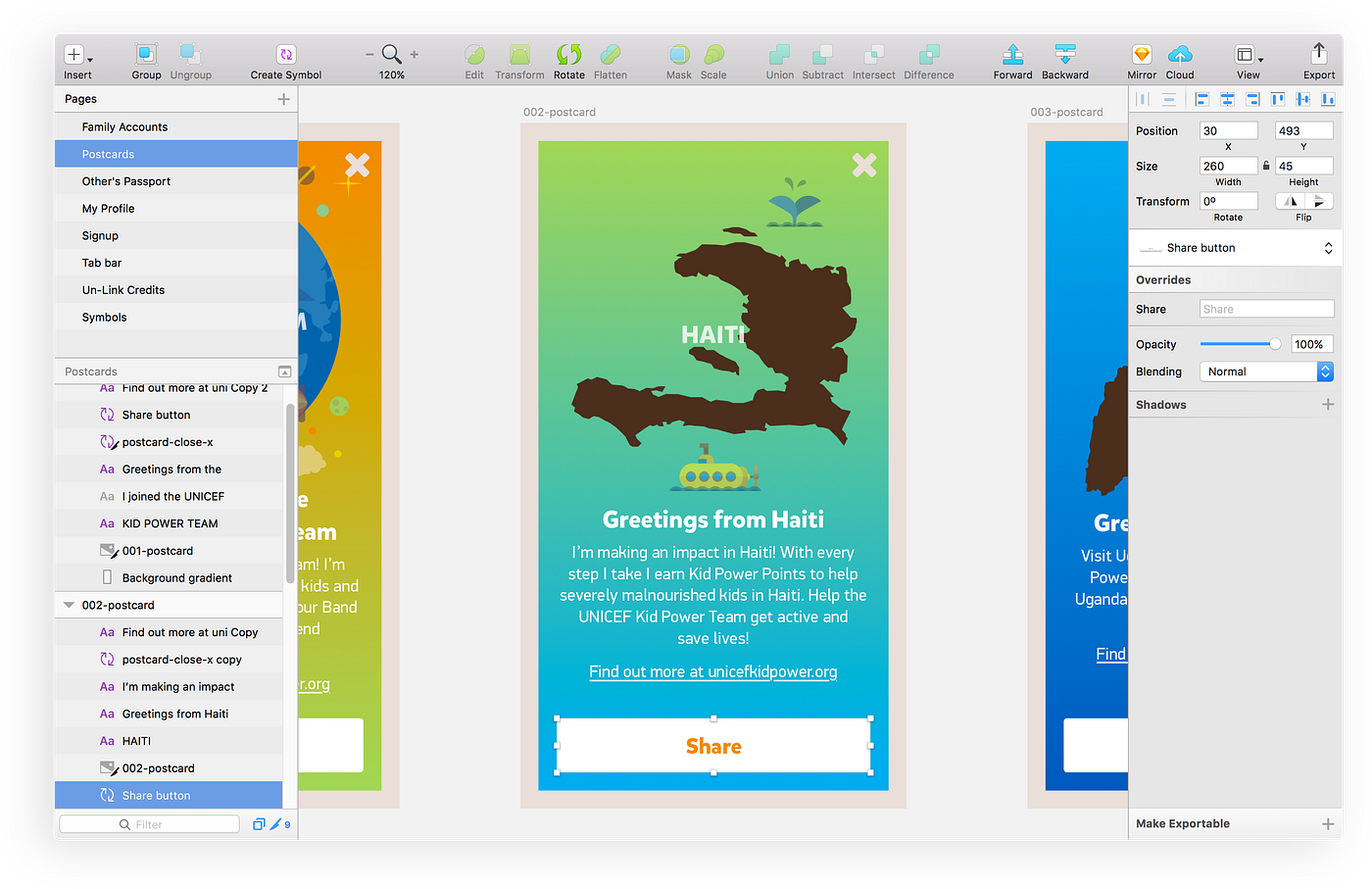Toggle the size proportions lock
Viewport: 1372px width, 889px height.
(1266, 166)
